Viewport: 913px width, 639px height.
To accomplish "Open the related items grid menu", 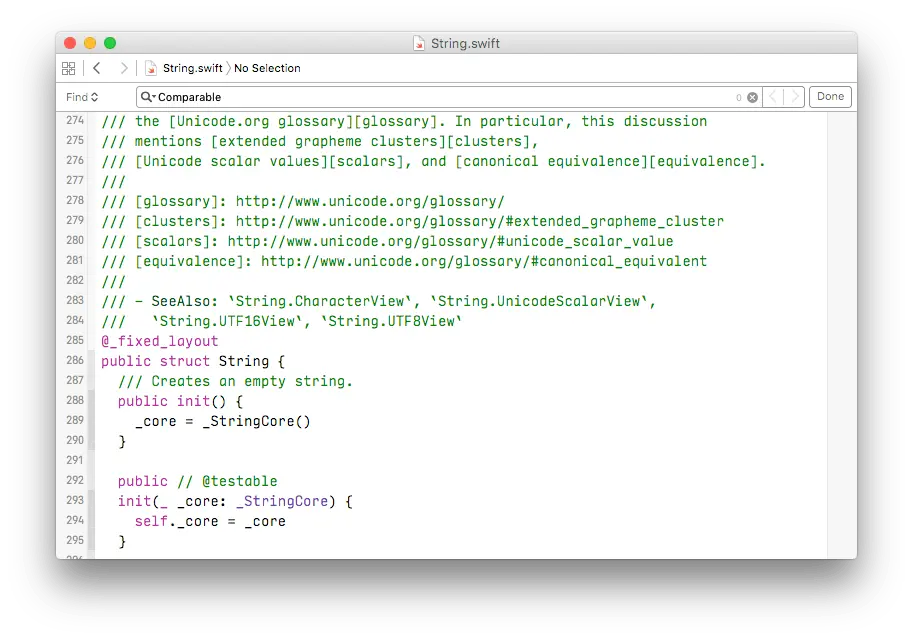I will click(69, 68).
